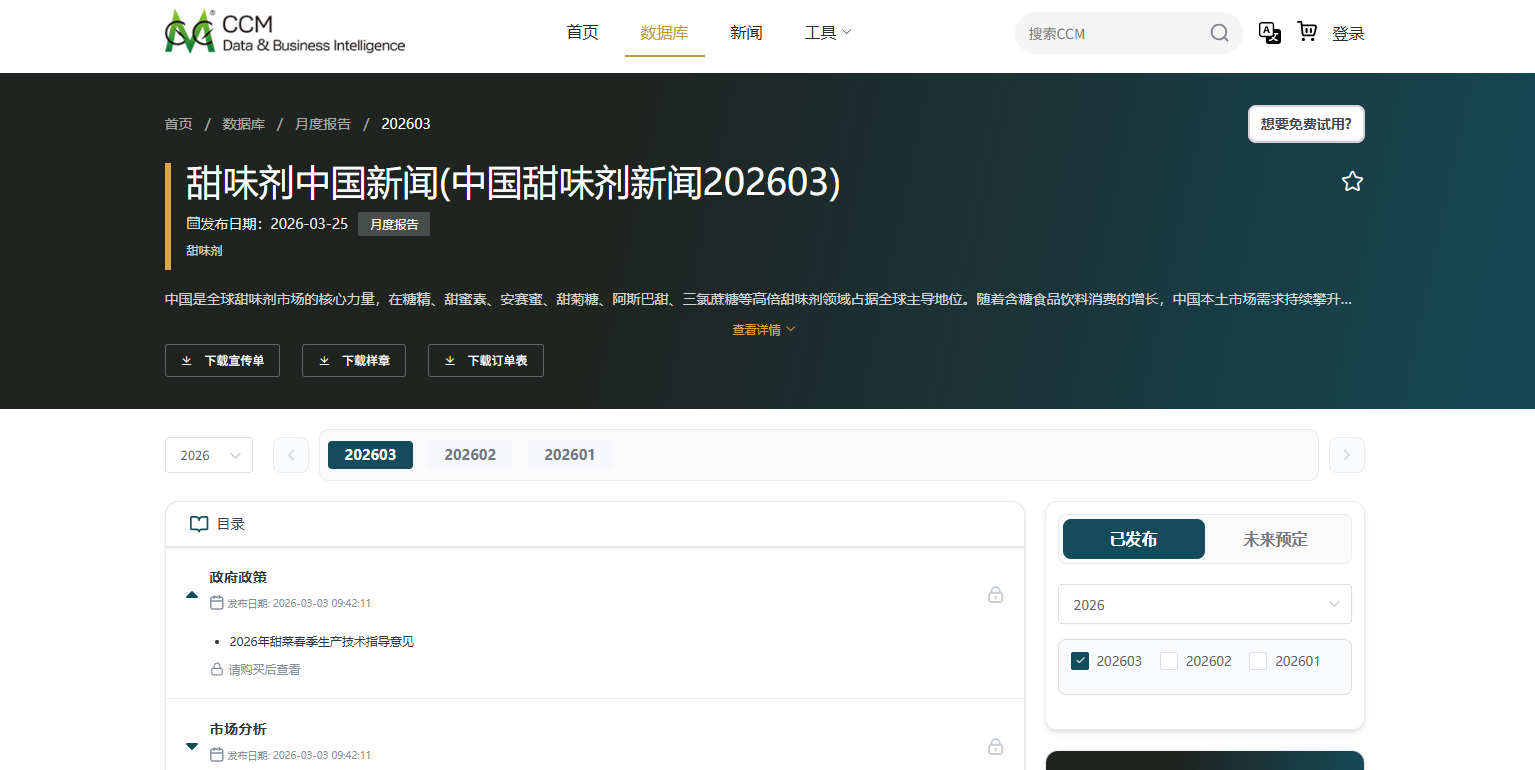The height and width of the screenshot is (770, 1535).
Task: Open the shopping cart icon
Action: coord(1307,33)
